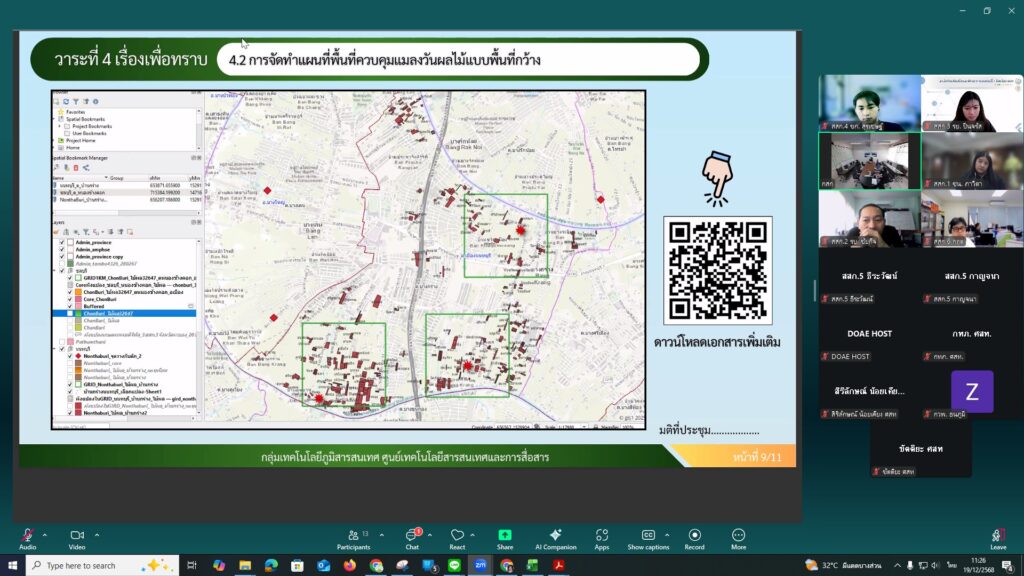Image resolution: width=1024 pixels, height=576 pixels.
Task: Click the panel divider handle beside gallery
Action: point(814,291)
